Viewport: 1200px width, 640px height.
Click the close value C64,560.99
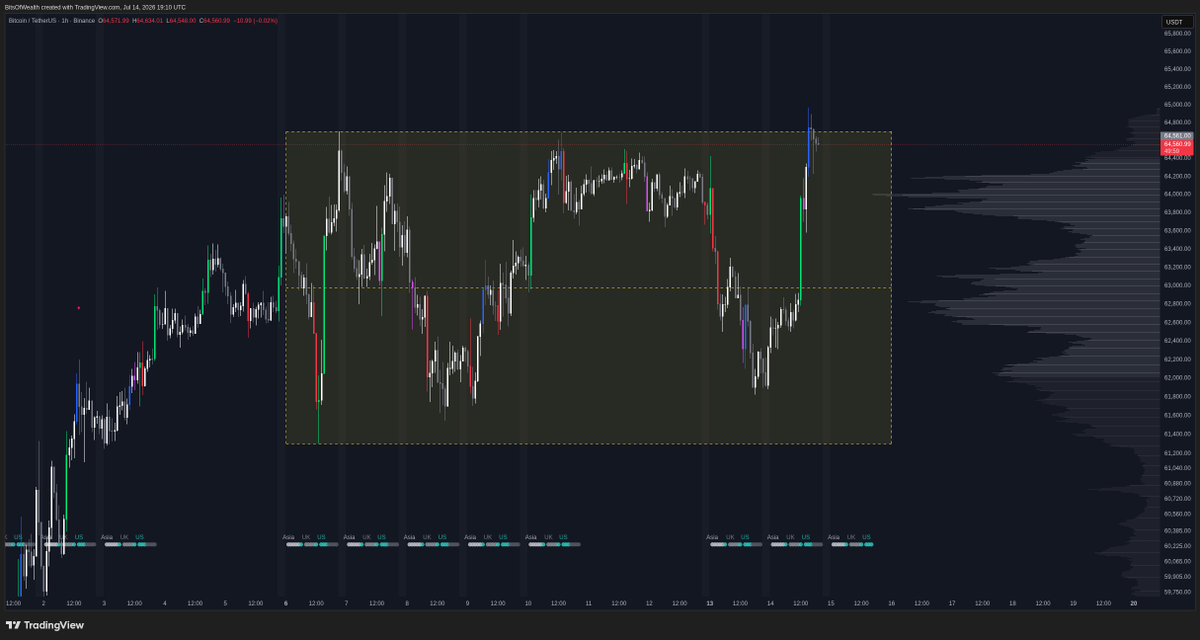(x=215, y=20)
